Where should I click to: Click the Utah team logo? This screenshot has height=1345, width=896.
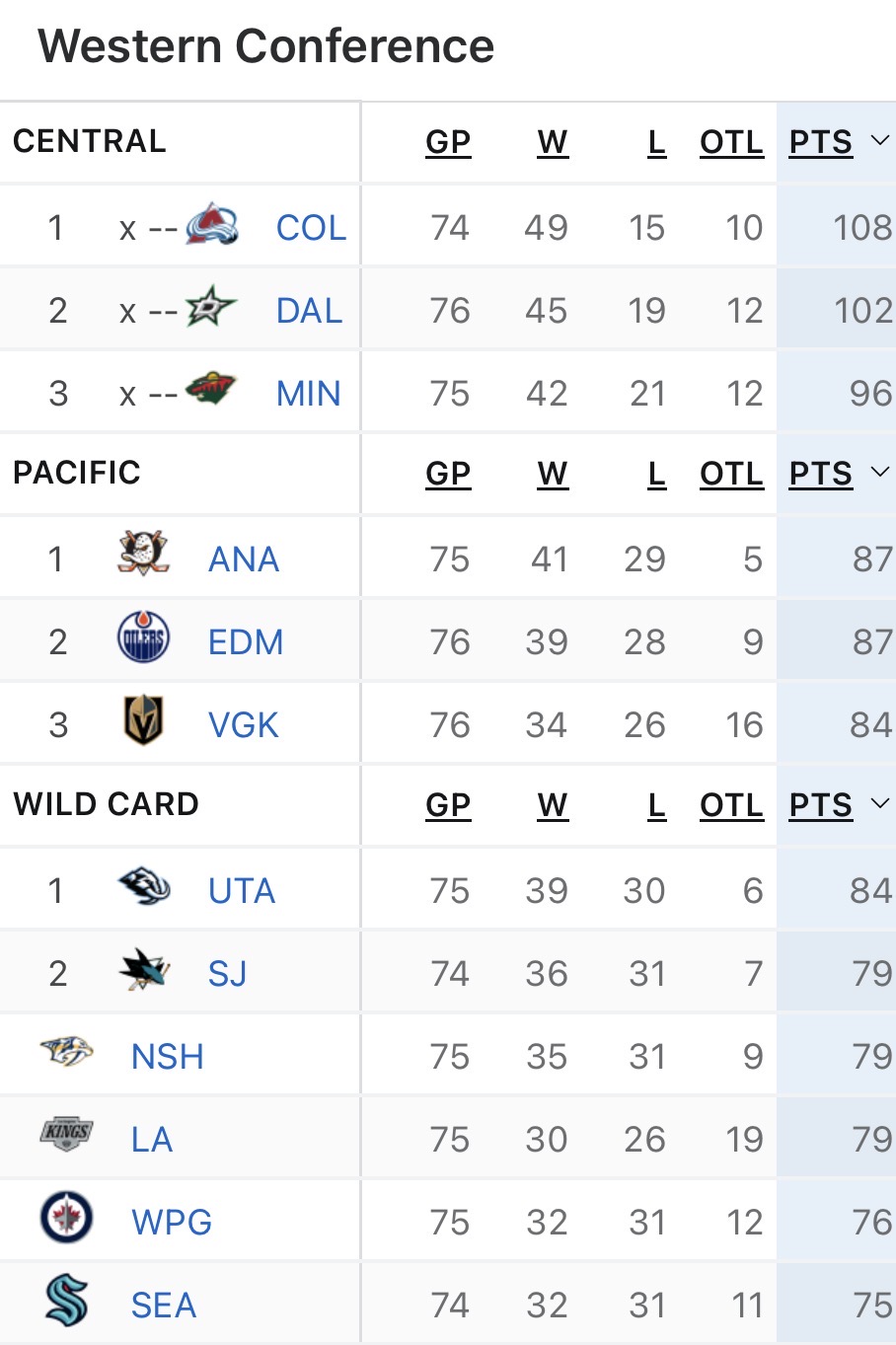(144, 887)
